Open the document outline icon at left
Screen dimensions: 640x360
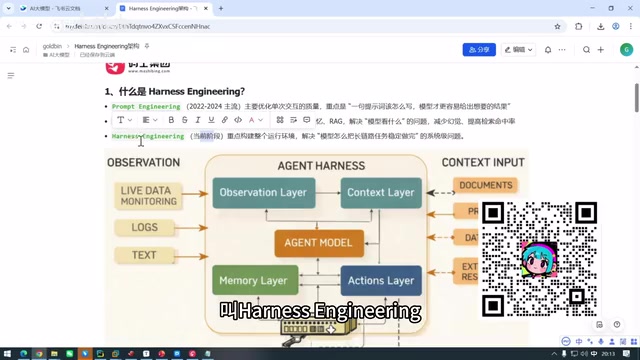click(11, 76)
